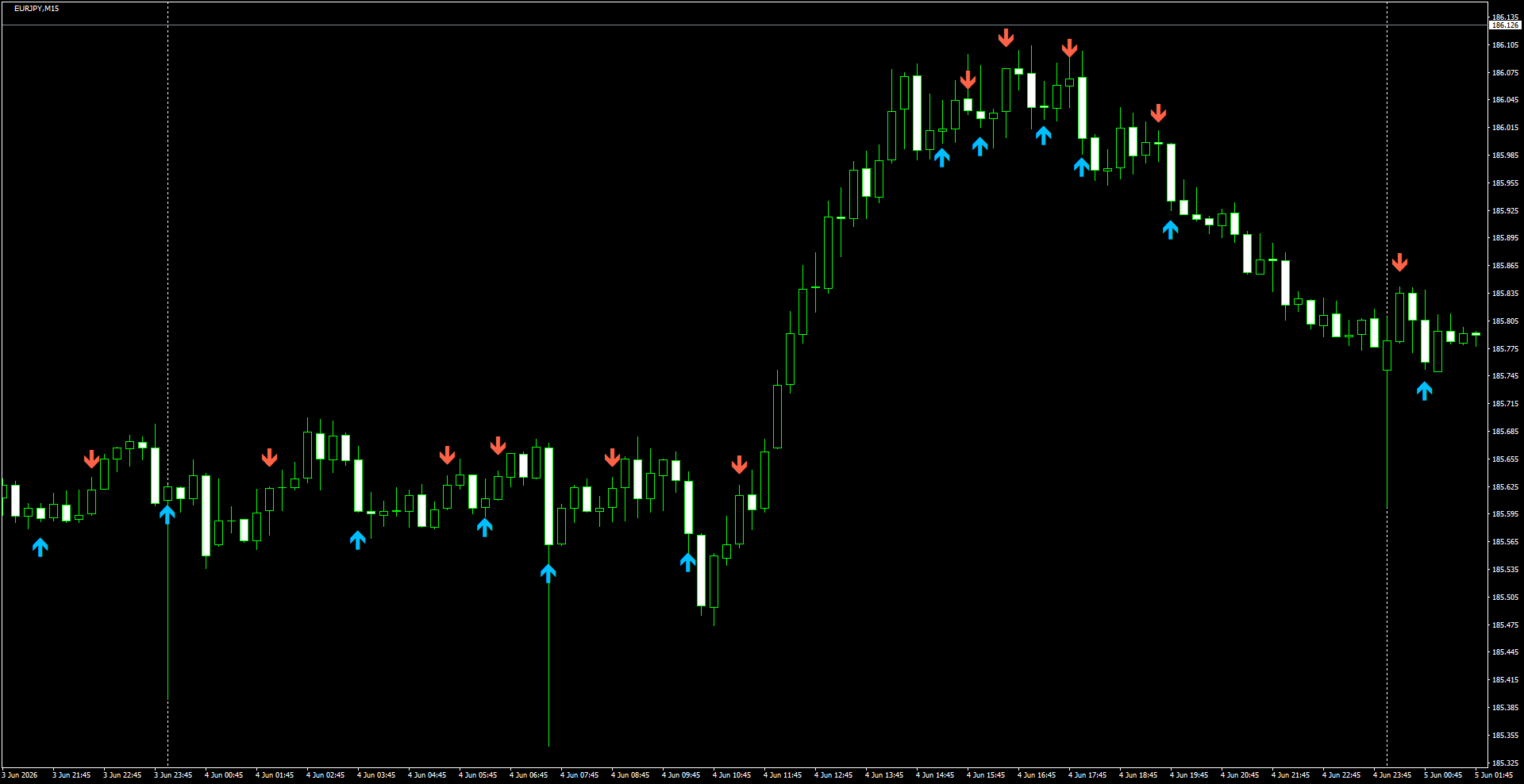The image size is (1524, 784).
Task: Click price axis label 185.805
Action: coord(1505,321)
